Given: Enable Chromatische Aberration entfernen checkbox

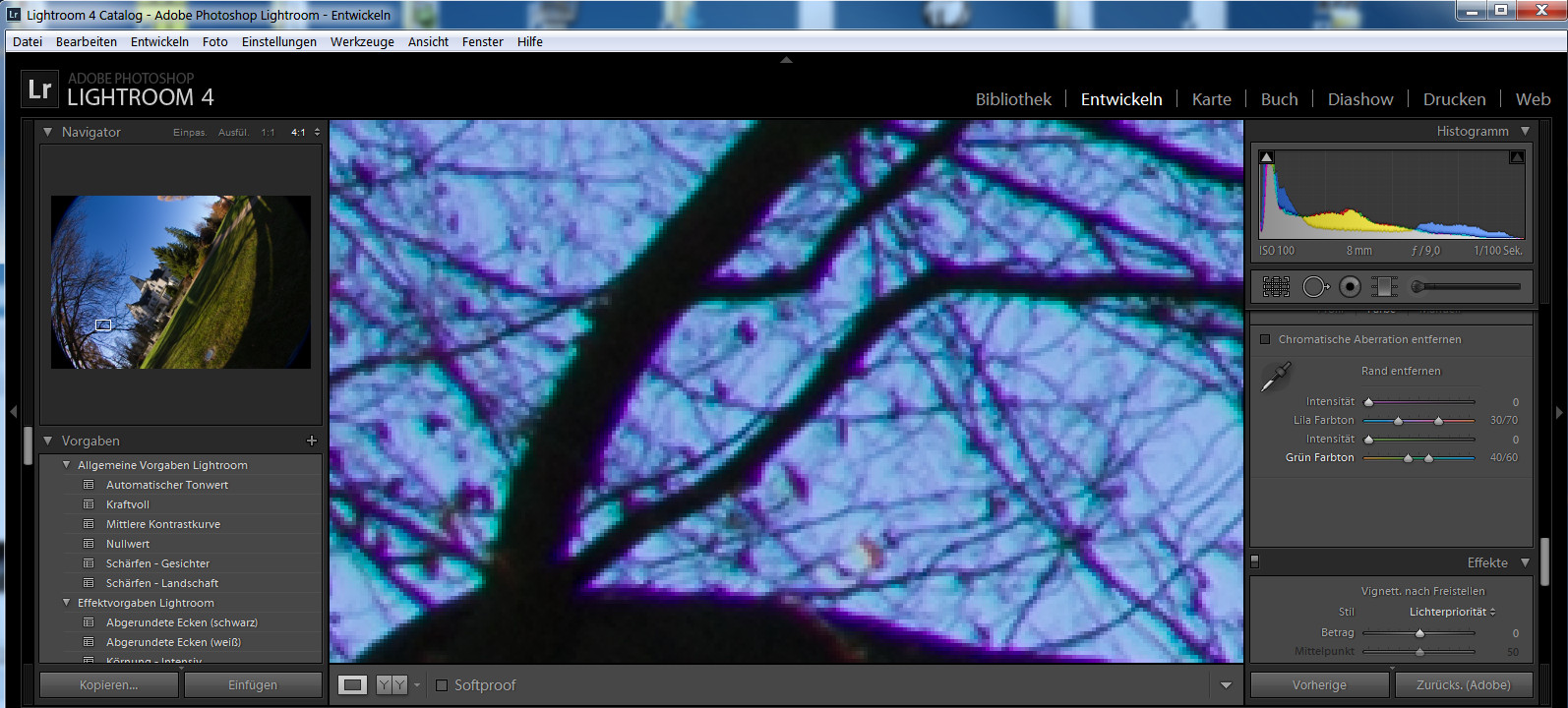Looking at the screenshot, I should (x=1265, y=339).
